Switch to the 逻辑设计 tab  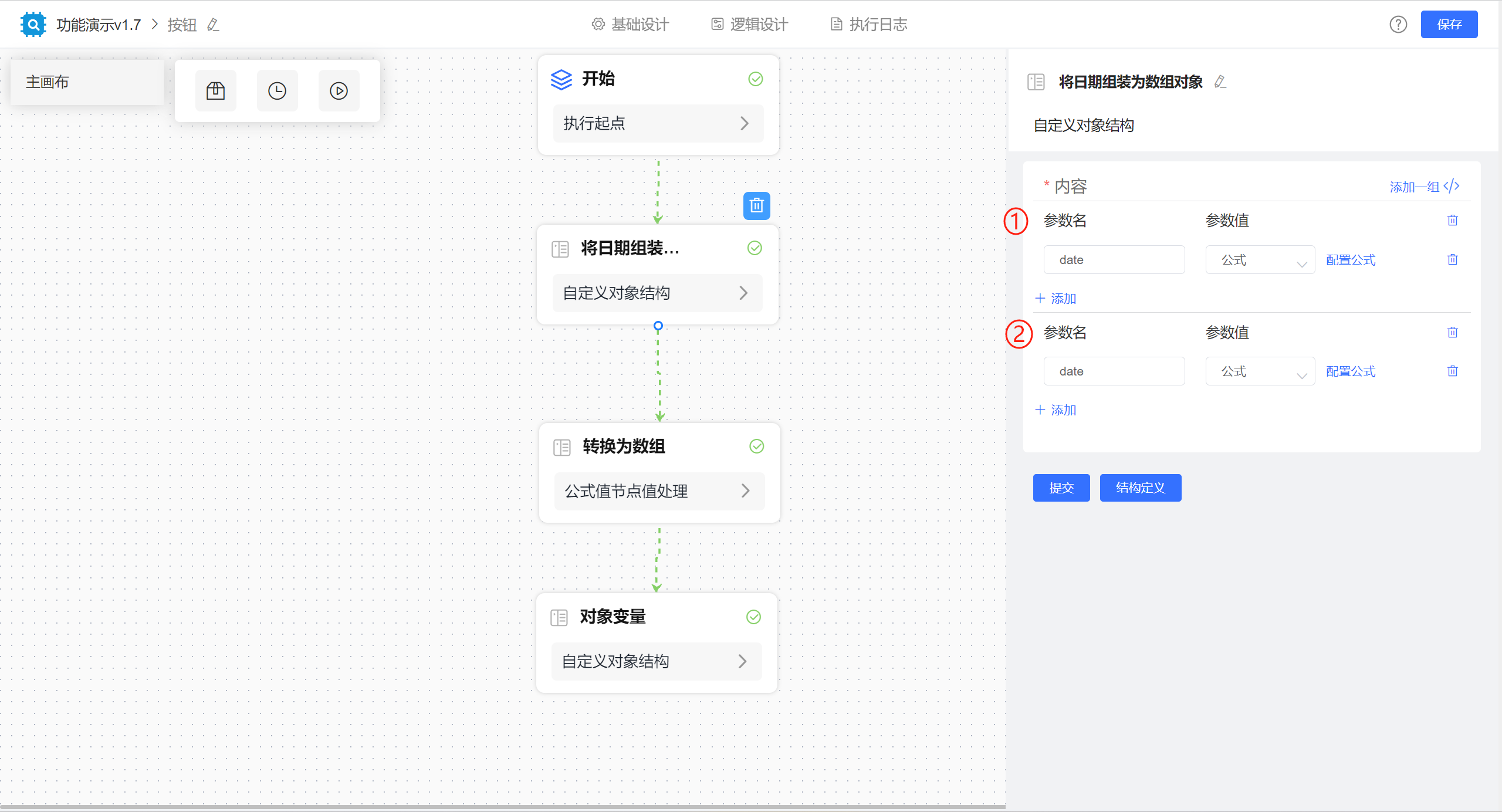(x=748, y=24)
